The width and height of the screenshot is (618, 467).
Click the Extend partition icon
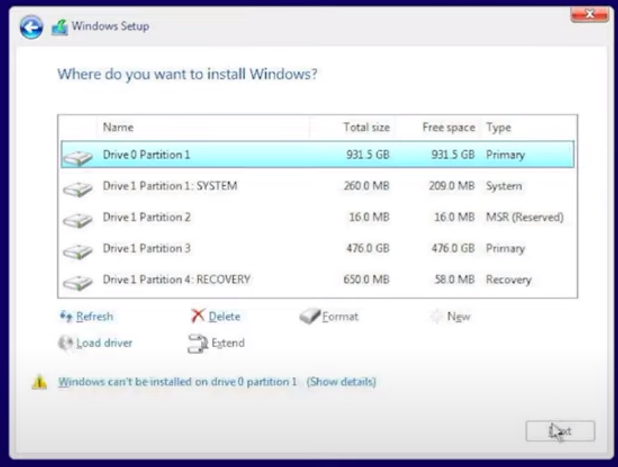198,343
